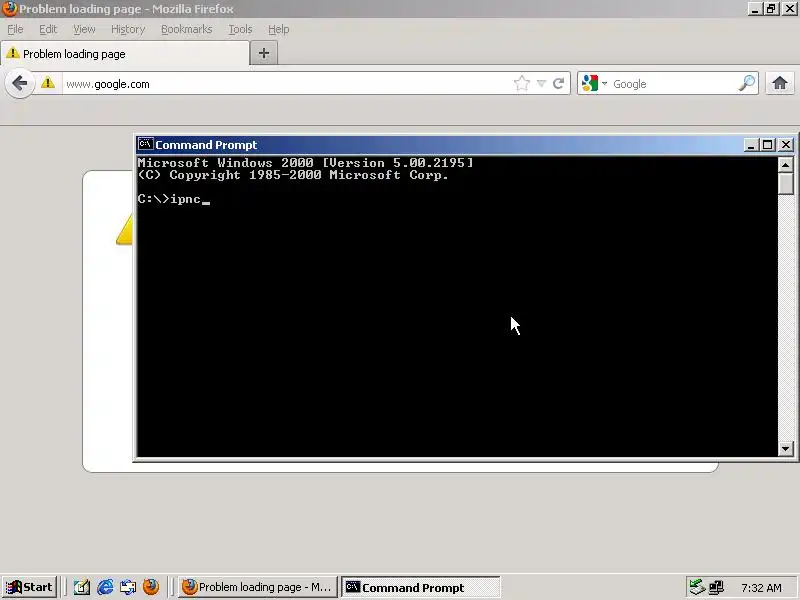Close the Firefox window
The width and height of the screenshot is (800, 600).
pyautogui.click(x=789, y=9)
